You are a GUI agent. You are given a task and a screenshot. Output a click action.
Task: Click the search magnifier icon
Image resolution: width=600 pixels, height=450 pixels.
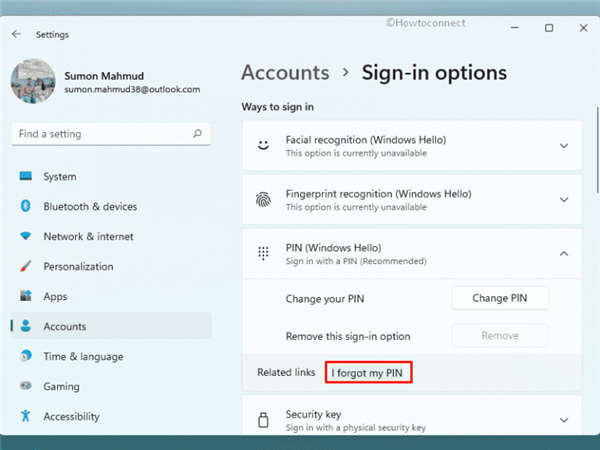coord(199,134)
